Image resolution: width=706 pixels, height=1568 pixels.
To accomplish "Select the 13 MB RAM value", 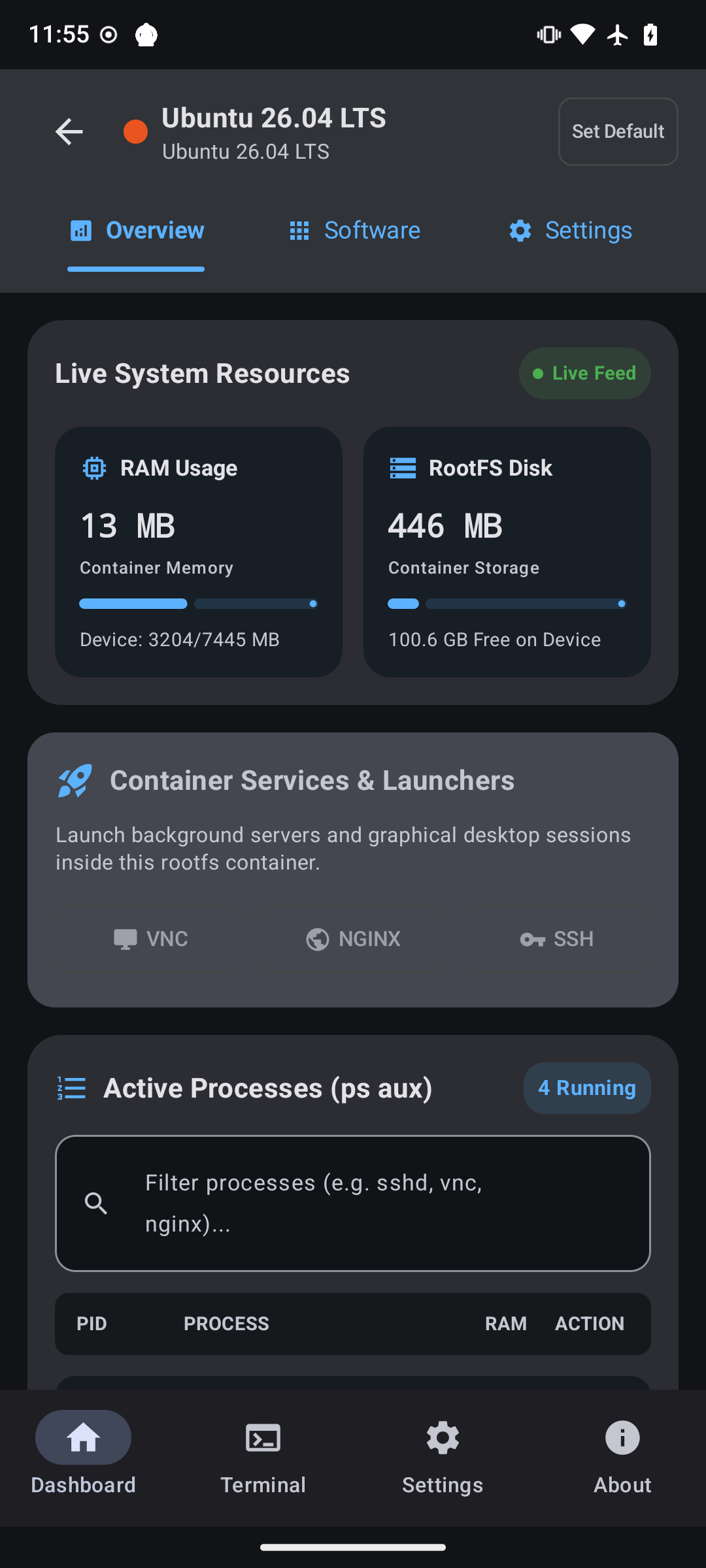I will click(x=127, y=526).
